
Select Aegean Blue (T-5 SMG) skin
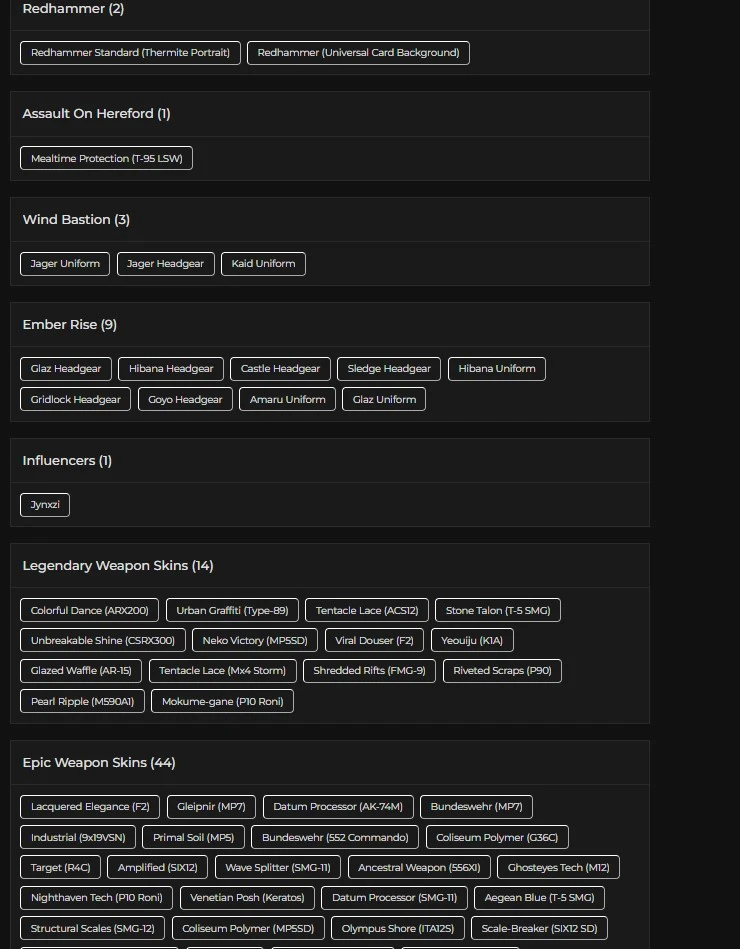pyautogui.click(x=540, y=898)
